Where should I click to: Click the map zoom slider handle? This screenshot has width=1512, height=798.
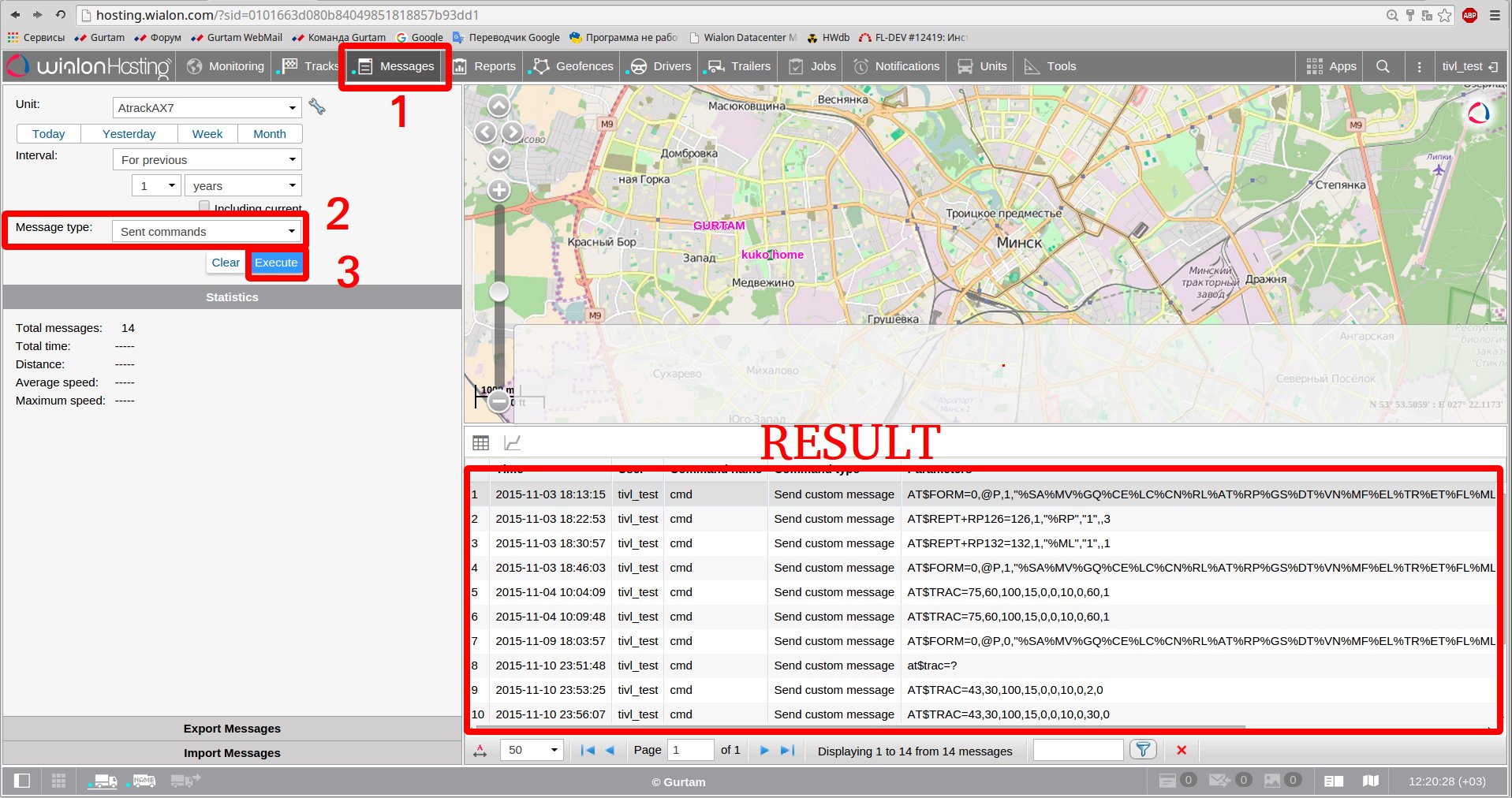click(498, 292)
